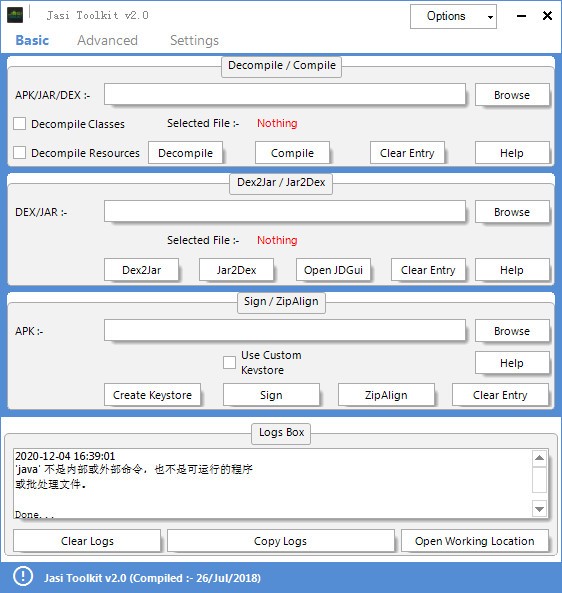Open JDGui from the Dex2Jar section
Screen dimensions: 562x593
[x=333, y=270]
